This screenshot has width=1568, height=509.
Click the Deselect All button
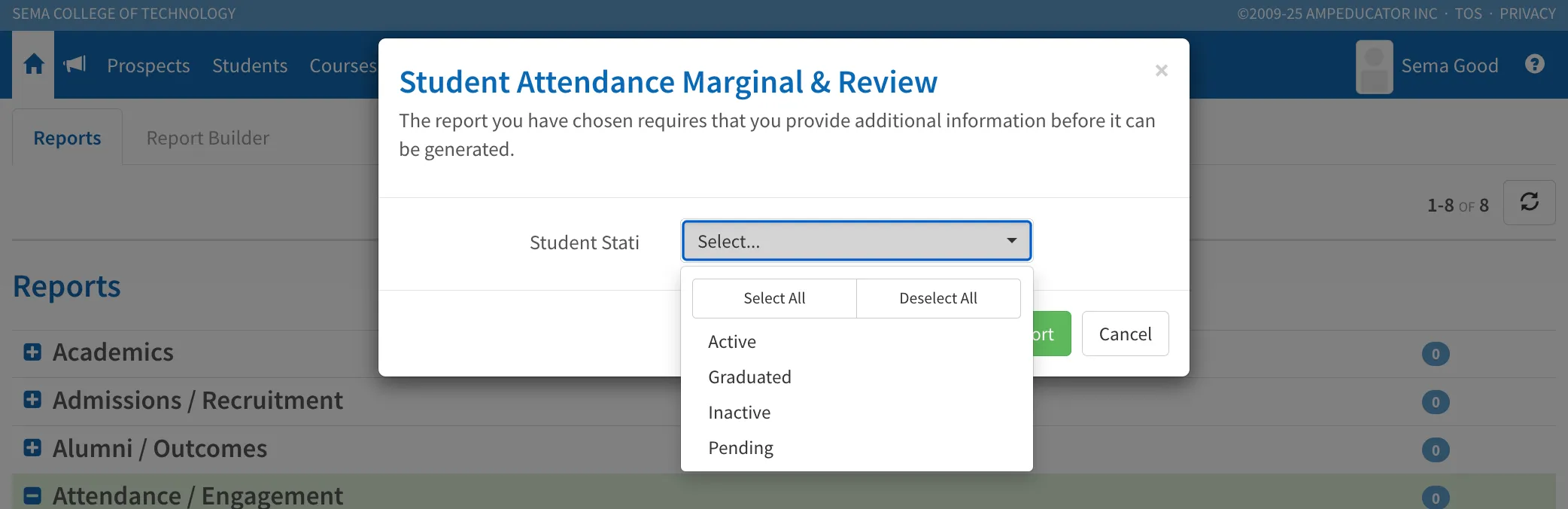coord(938,298)
